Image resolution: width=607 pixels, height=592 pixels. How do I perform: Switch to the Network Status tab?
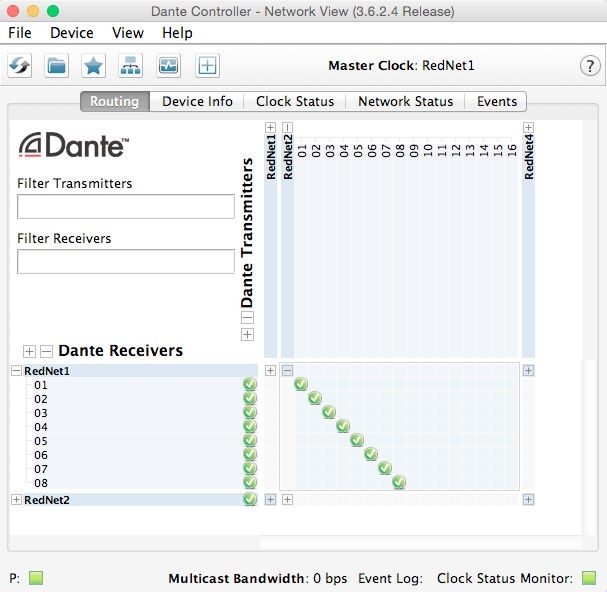[x=405, y=101]
